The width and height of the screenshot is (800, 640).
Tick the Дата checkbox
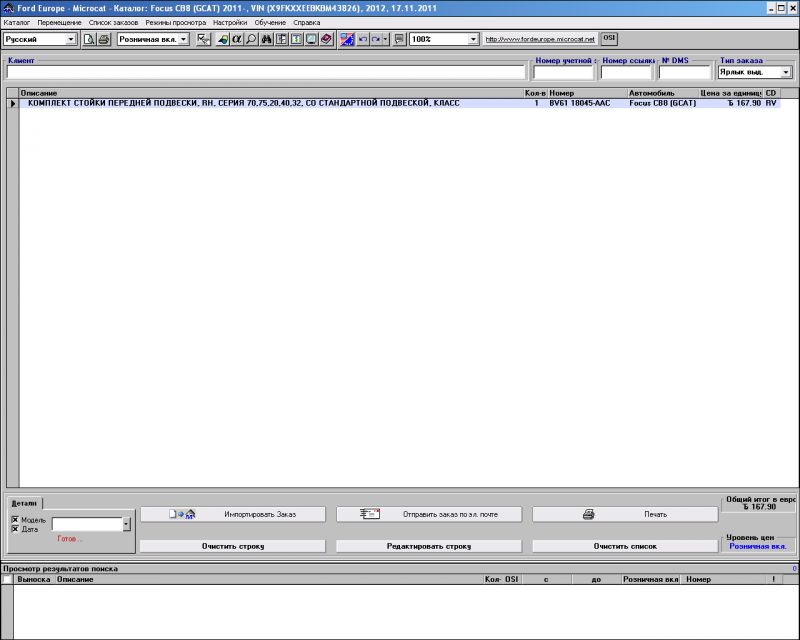pos(15,529)
